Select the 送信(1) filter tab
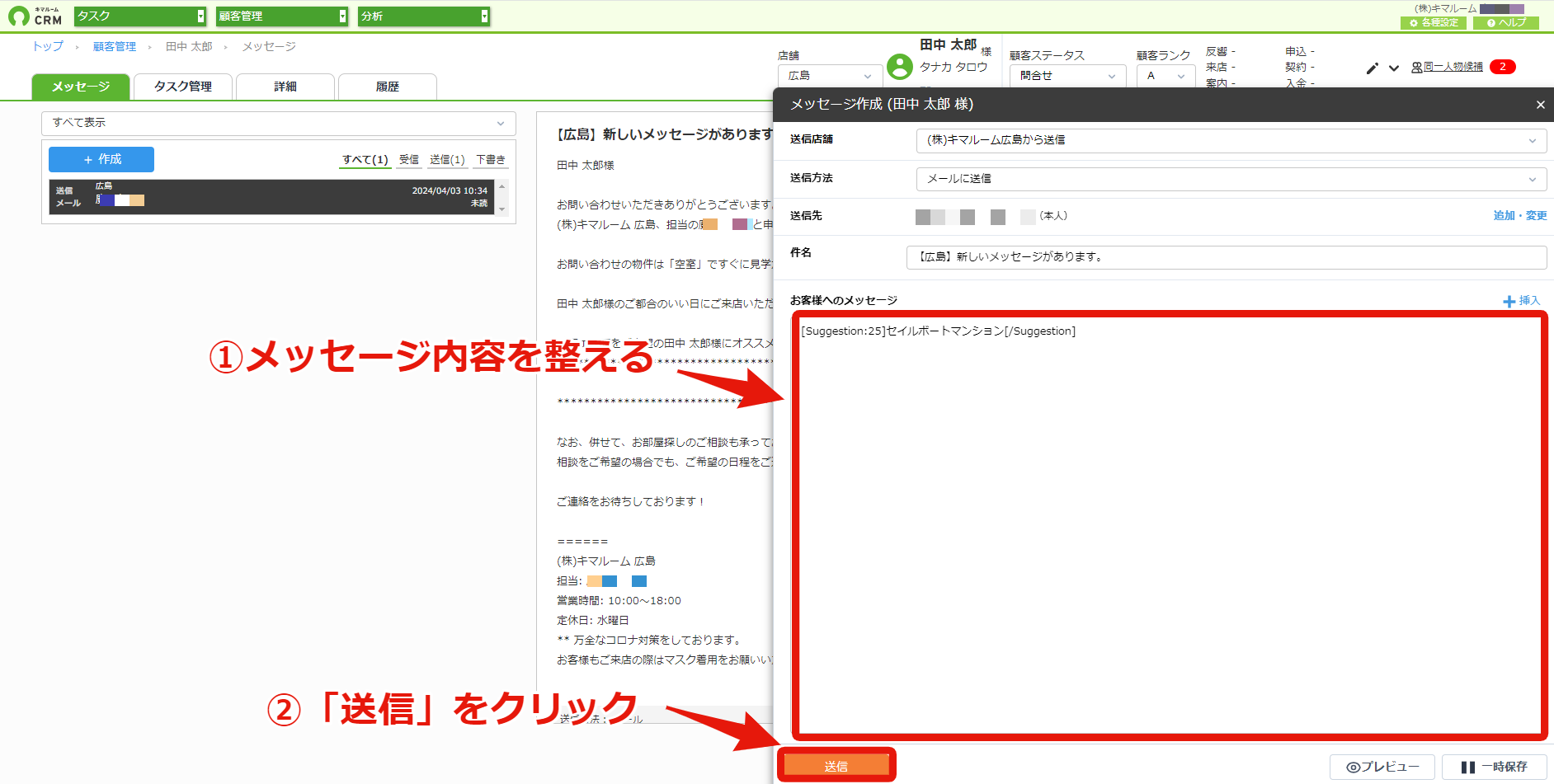Image resolution: width=1554 pixels, height=784 pixels. click(447, 160)
